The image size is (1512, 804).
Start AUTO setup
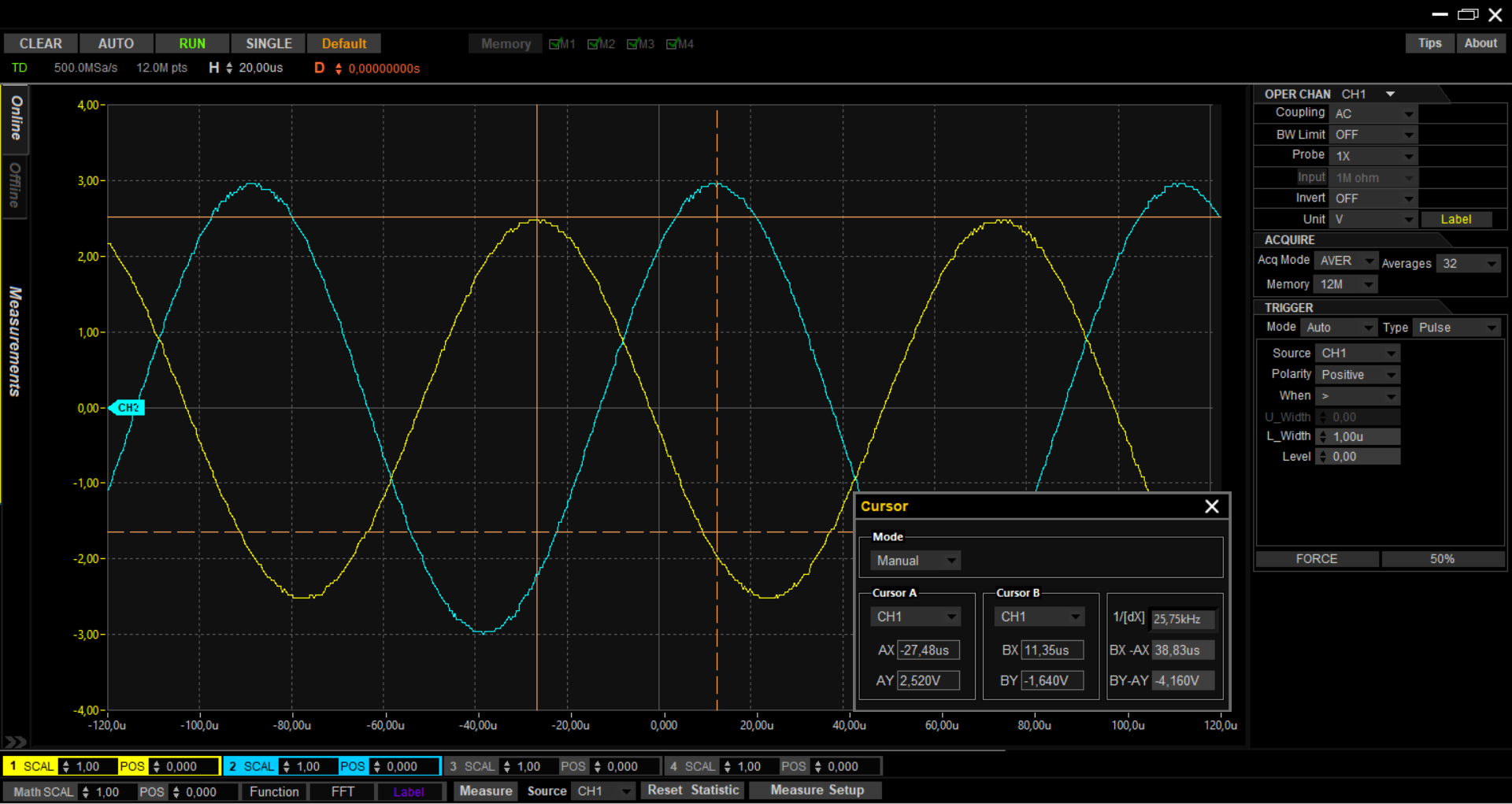(x=116, y=43)
